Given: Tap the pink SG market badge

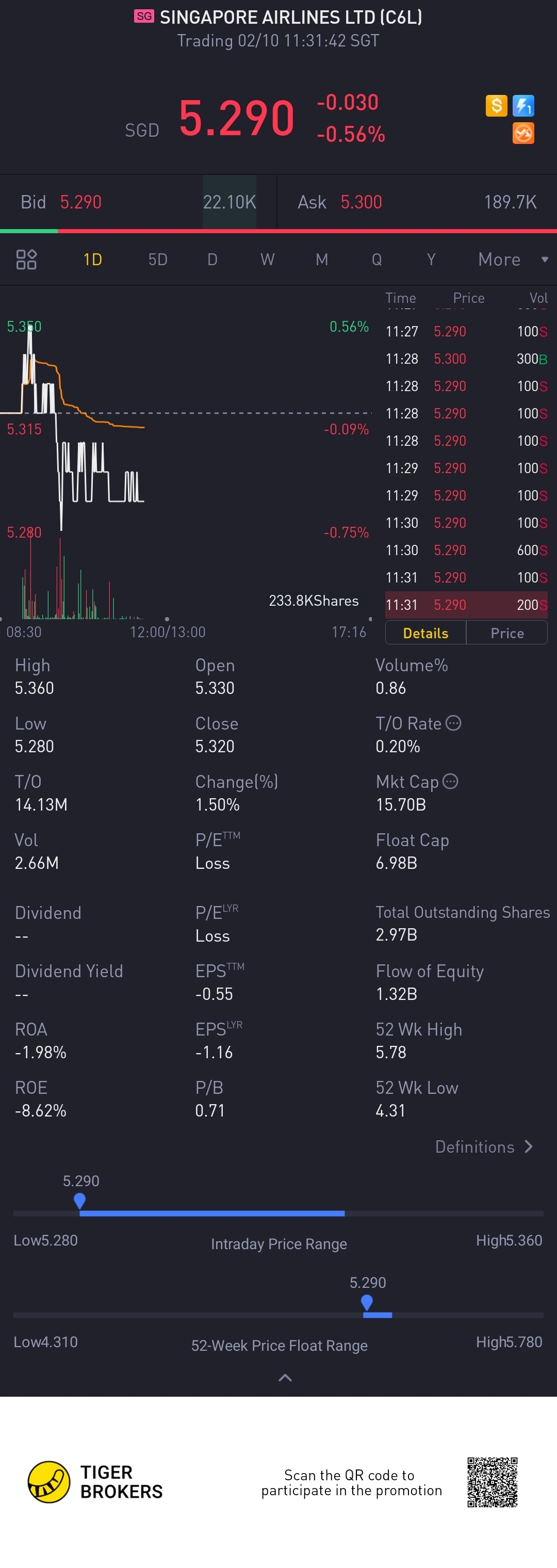Looking at the screenshot, I should (x=144, y=17).
